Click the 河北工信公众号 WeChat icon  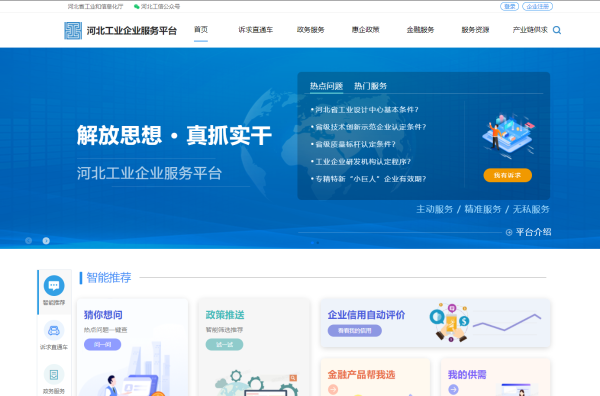click(x=136, y=7)
